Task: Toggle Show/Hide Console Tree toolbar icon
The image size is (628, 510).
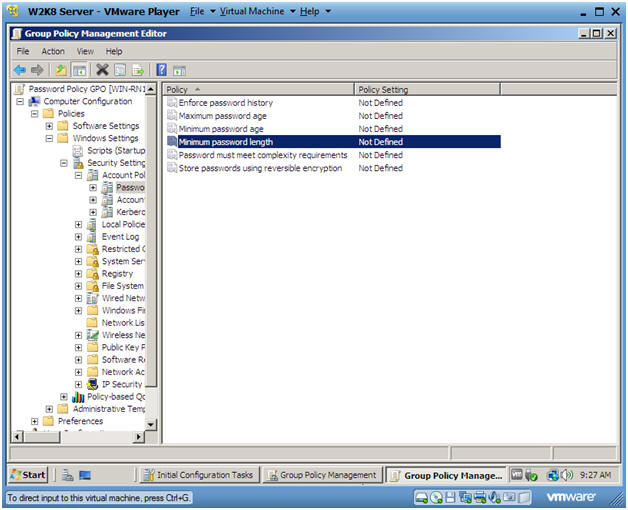Action: pyautogui.click(x=79, y=70)
